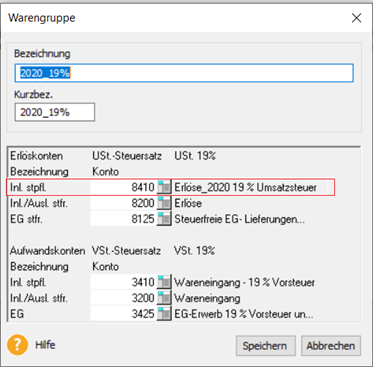Open account lookup icon for 8410
The width and height of the screenshot is (373, 367).
pos(164,187)
